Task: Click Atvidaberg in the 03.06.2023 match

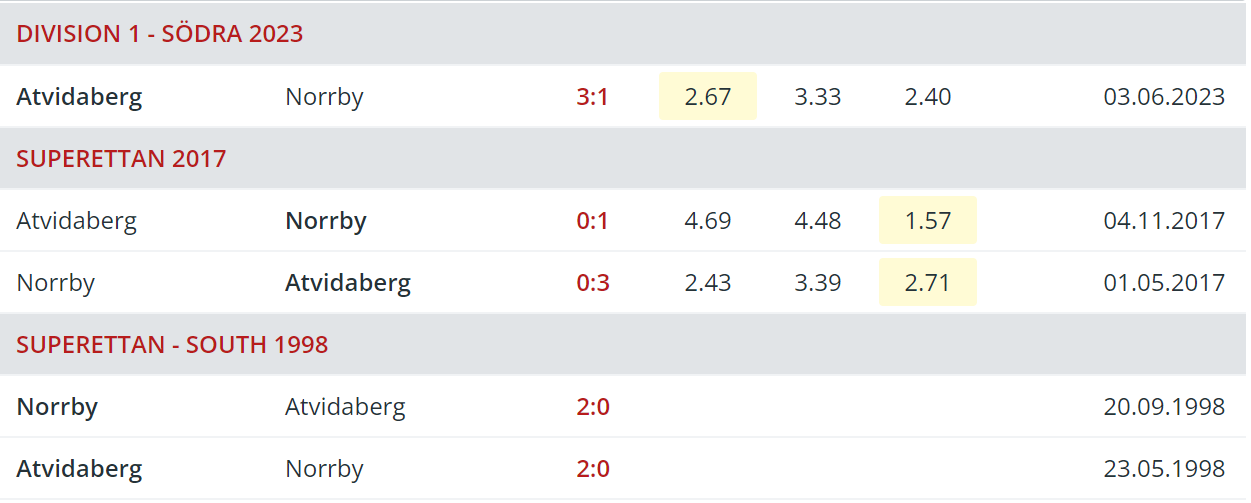Action: point(79,97)
